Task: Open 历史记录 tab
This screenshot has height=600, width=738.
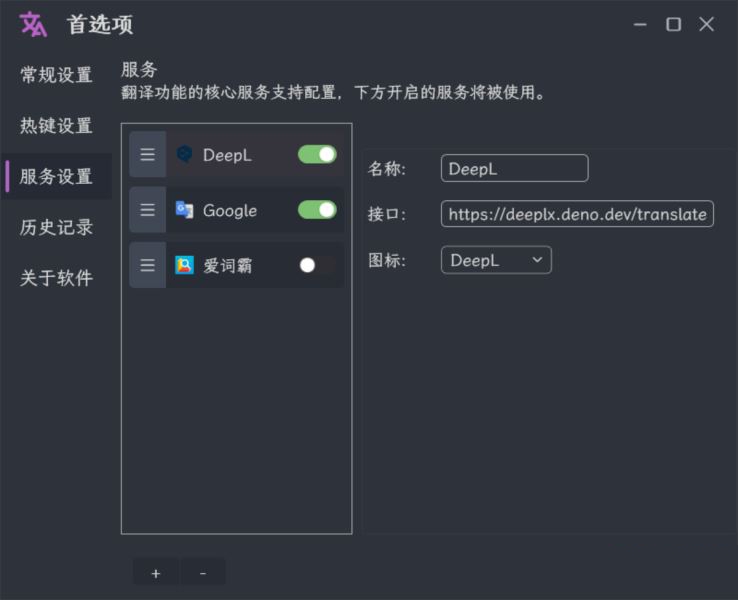Action: [56, 227]
